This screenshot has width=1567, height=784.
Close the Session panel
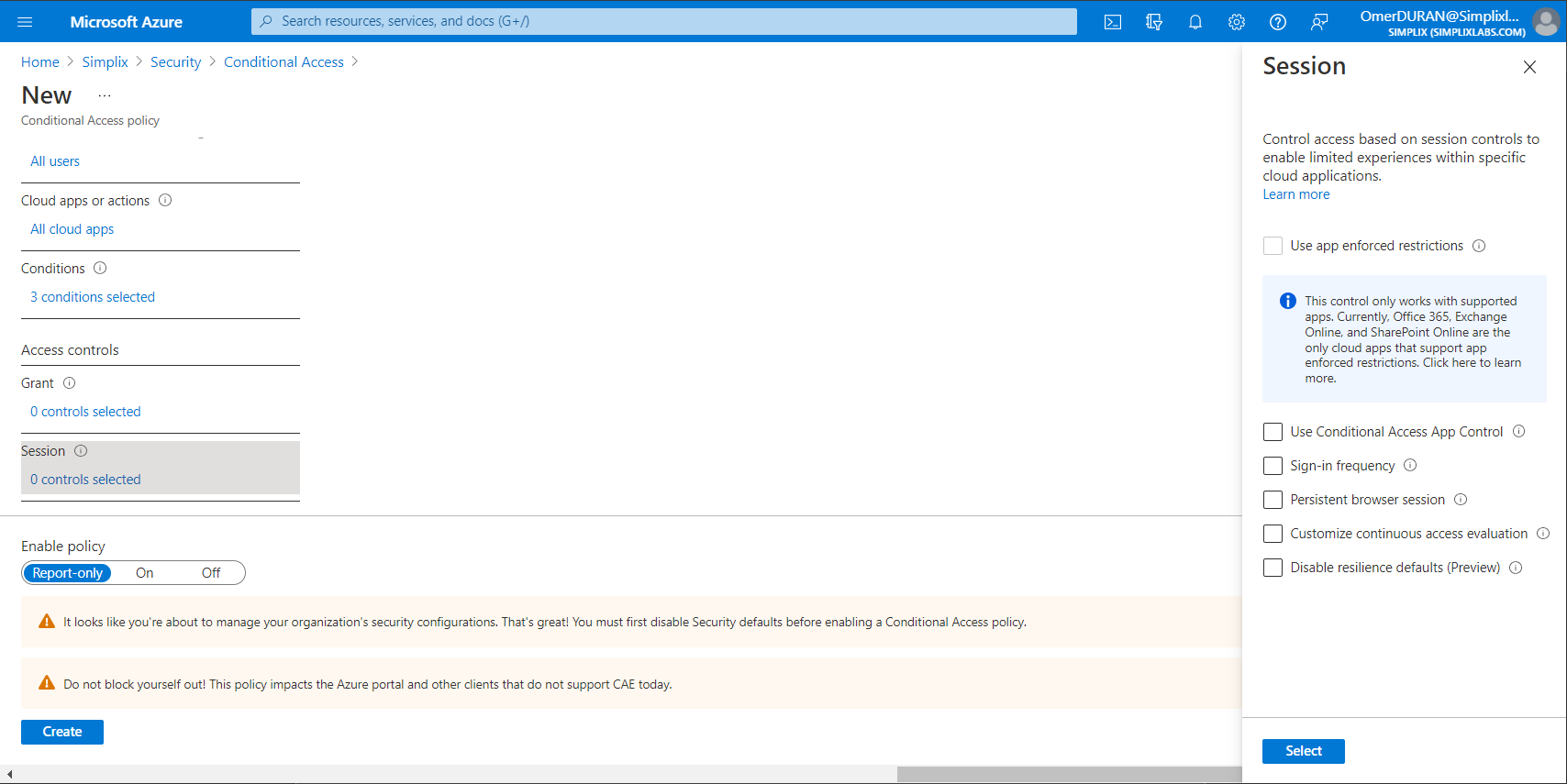[x=1529, y=67]
